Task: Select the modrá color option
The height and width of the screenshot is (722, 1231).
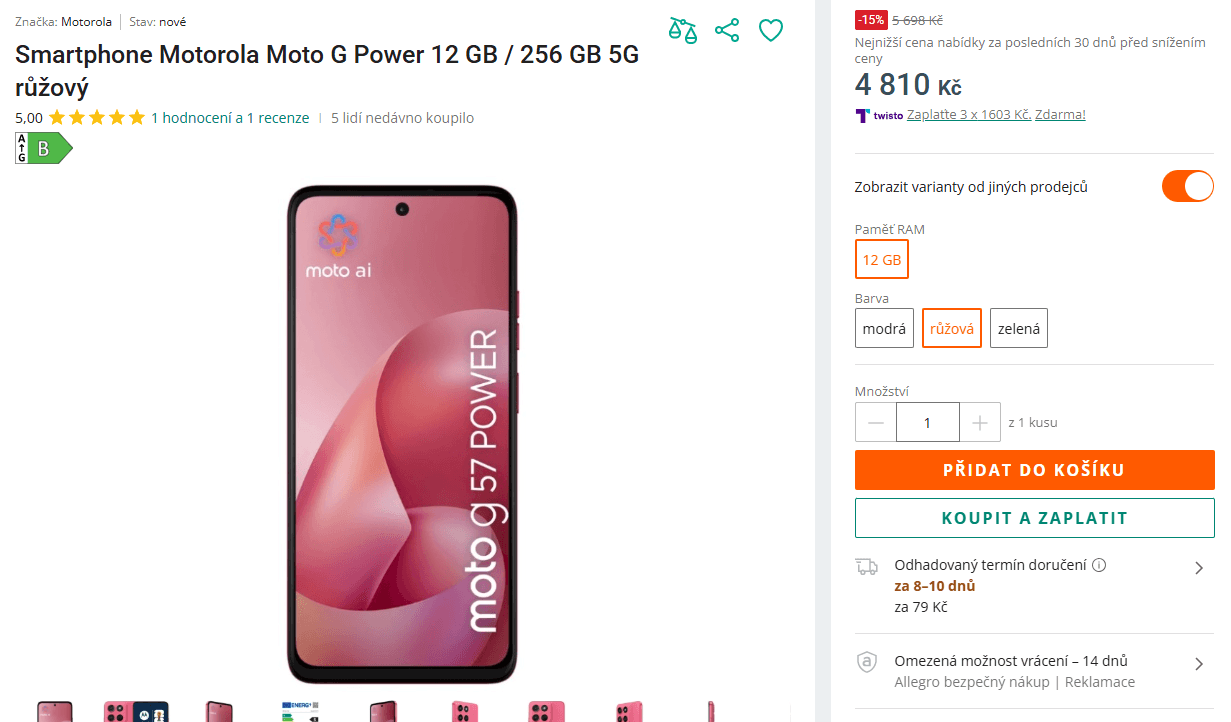Action: (x=884, y=328)
